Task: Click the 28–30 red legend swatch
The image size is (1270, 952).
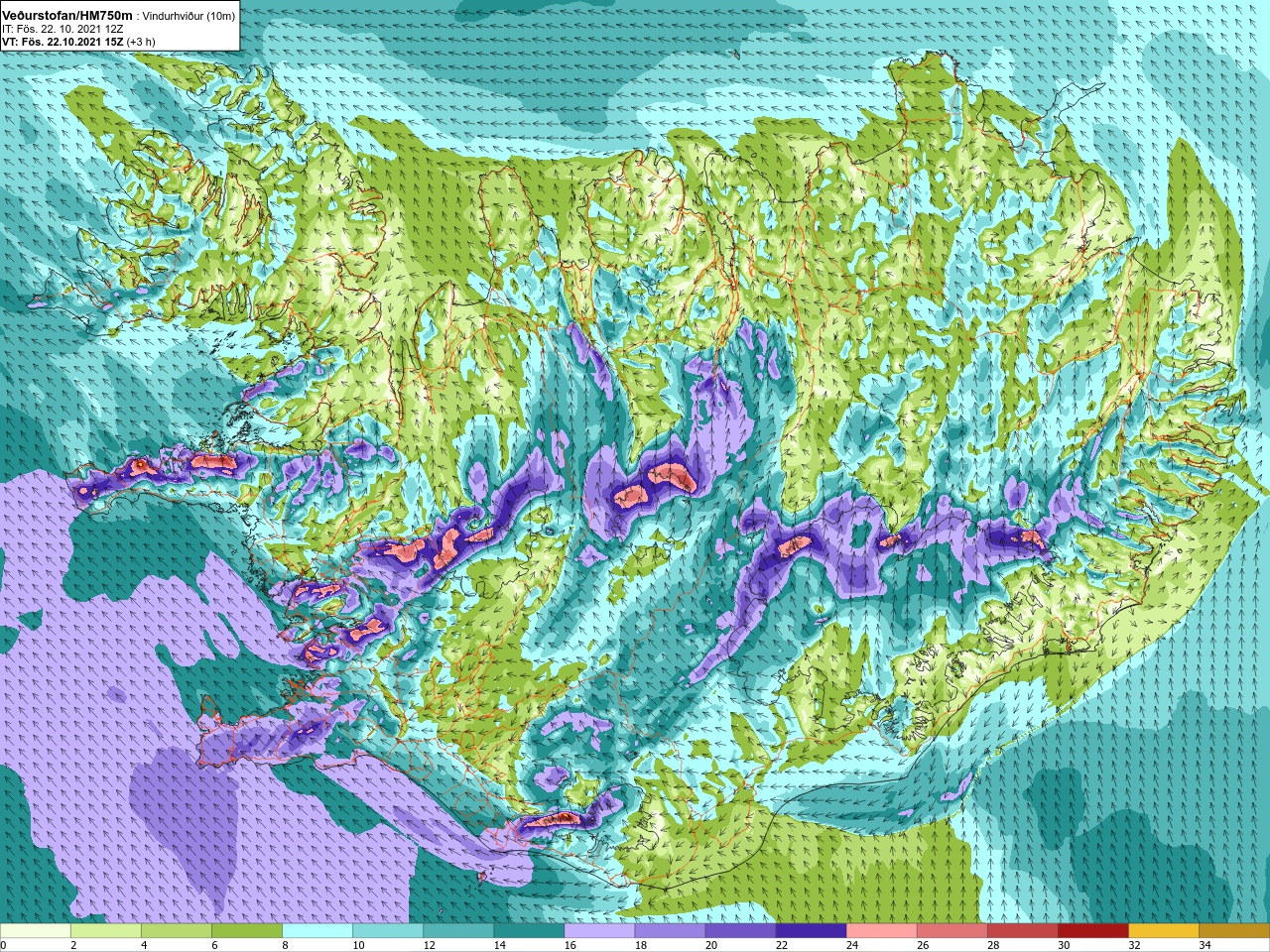Action: click(1022, 931)
